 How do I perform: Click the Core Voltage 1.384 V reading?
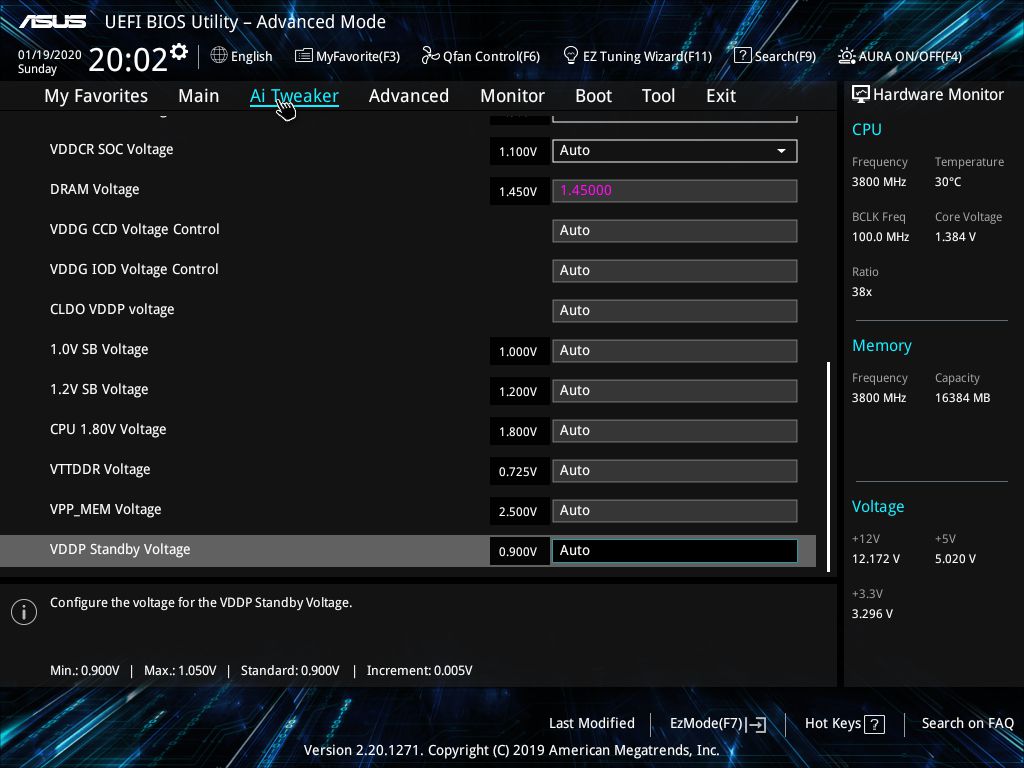tap(955, 237)
